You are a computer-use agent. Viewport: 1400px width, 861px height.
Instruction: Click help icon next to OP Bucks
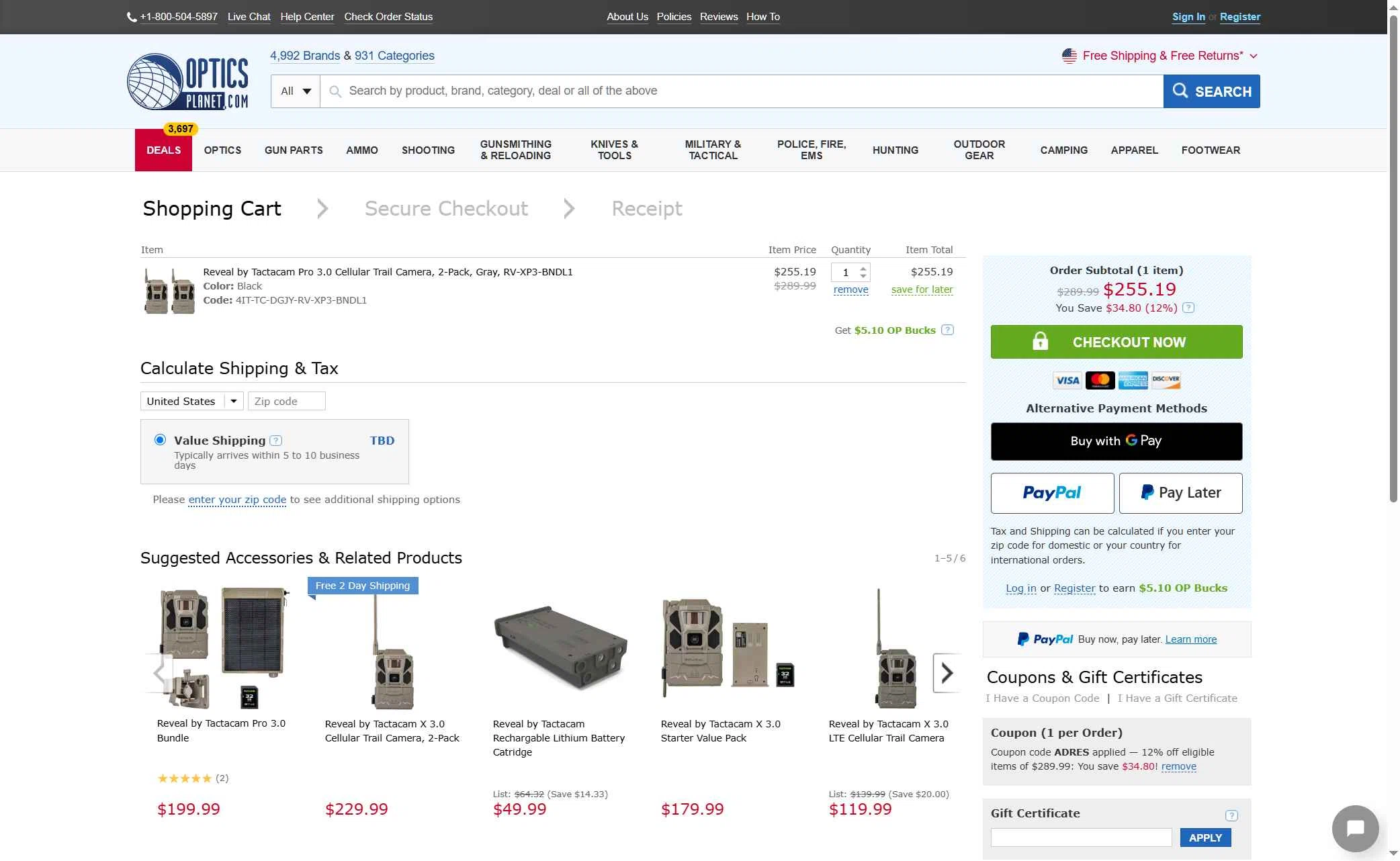pyautogui.click(x=947, y=330)
